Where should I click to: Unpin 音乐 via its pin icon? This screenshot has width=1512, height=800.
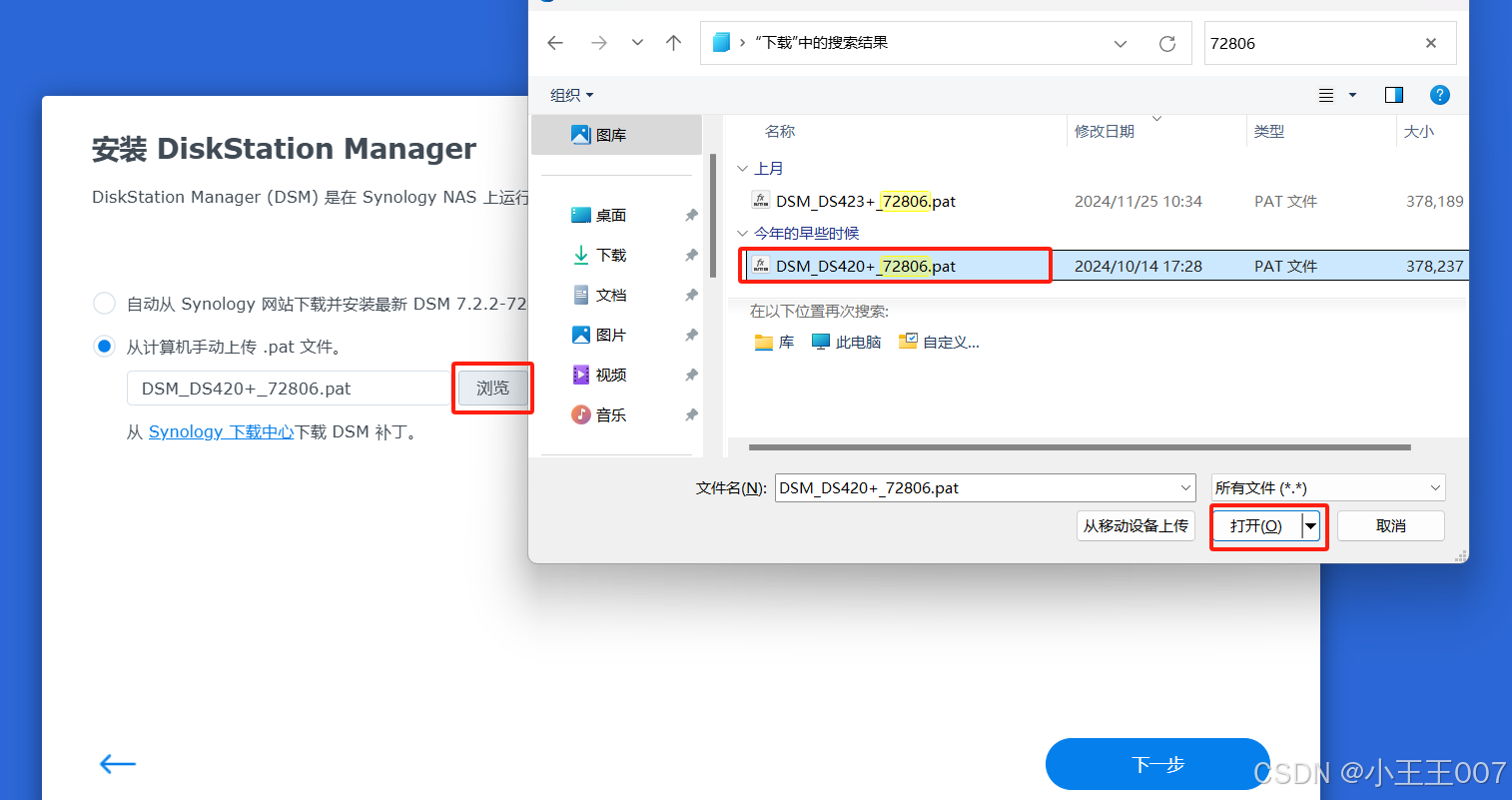pyautogui.click(x=691, y=414)
